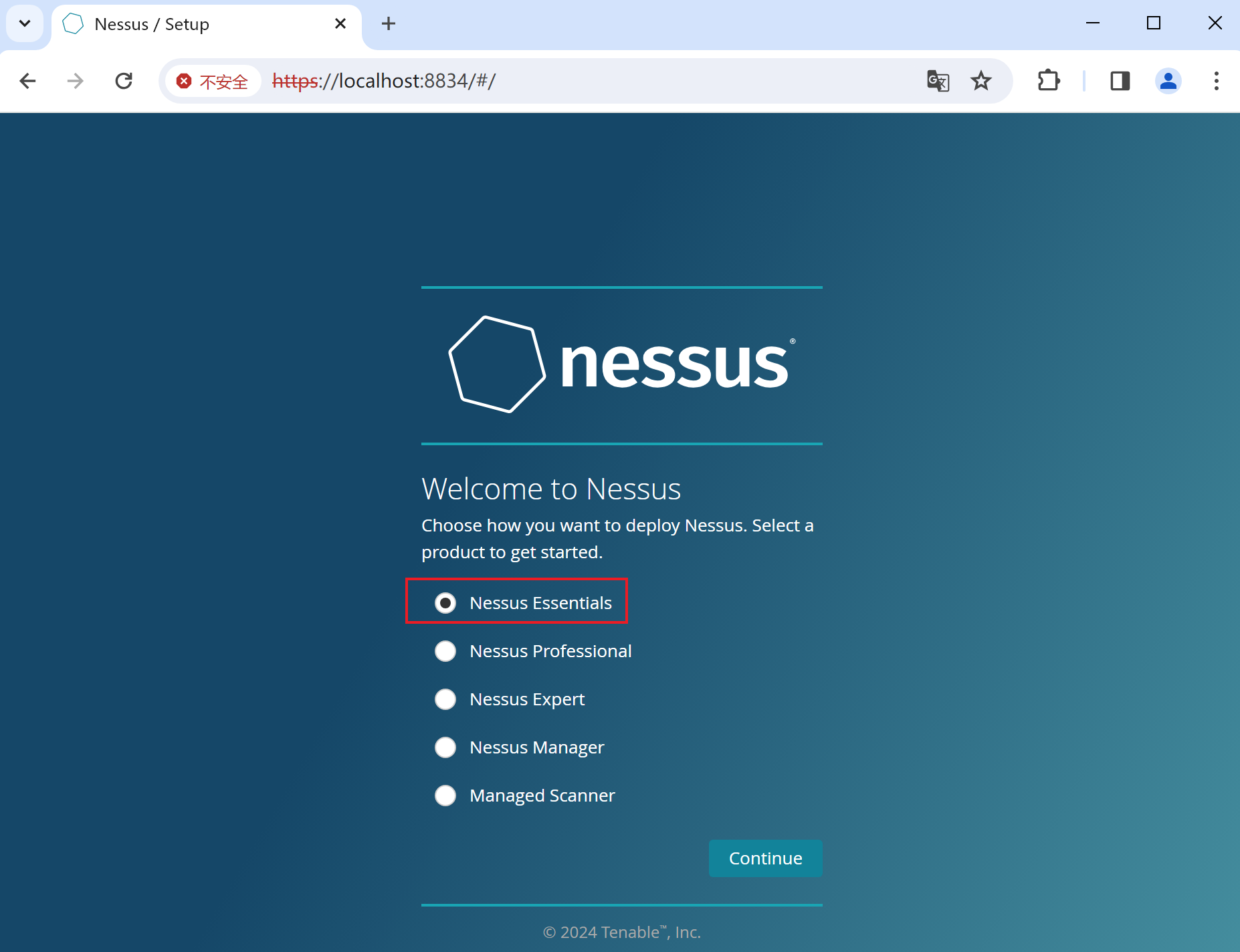1240x952 pixels.
Task: Bookmark this page with the star icon
Action: pos(980,81)
